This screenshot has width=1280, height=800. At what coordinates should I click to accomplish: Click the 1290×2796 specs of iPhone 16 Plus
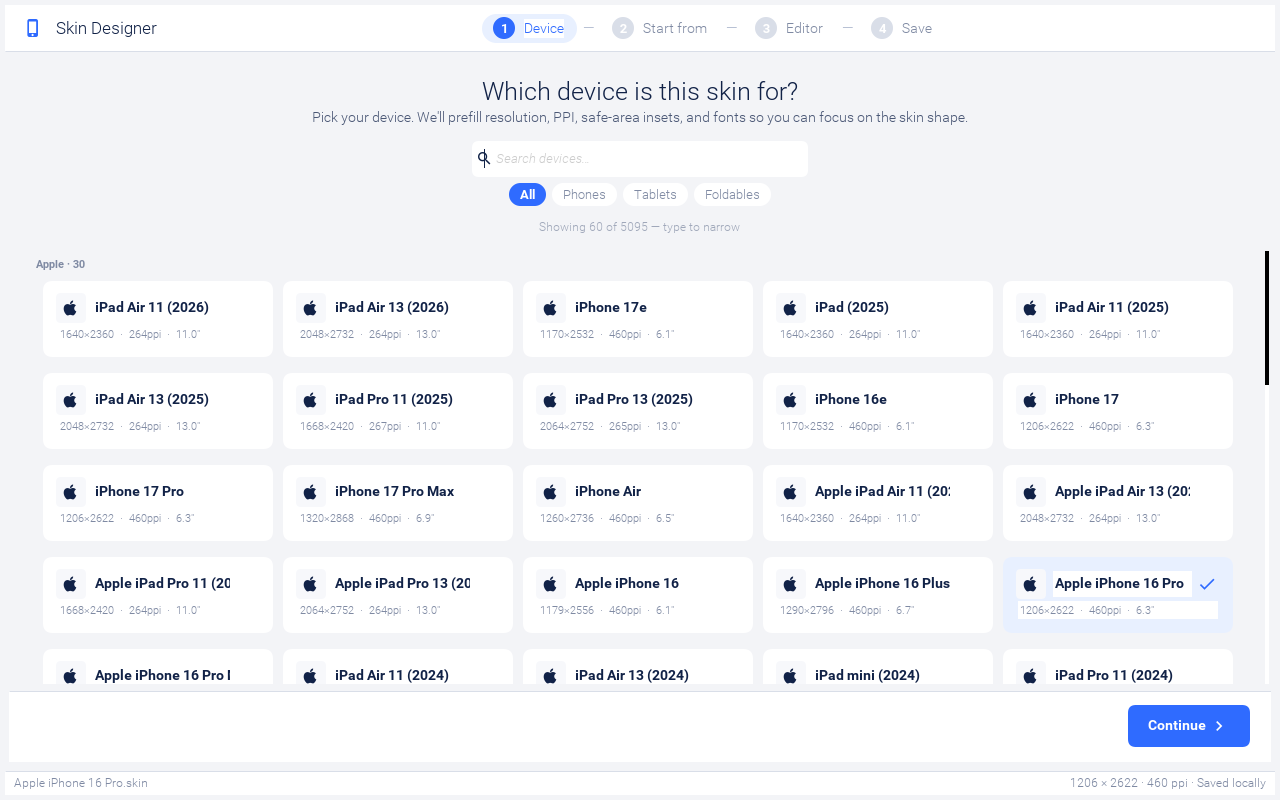(847, 610)
